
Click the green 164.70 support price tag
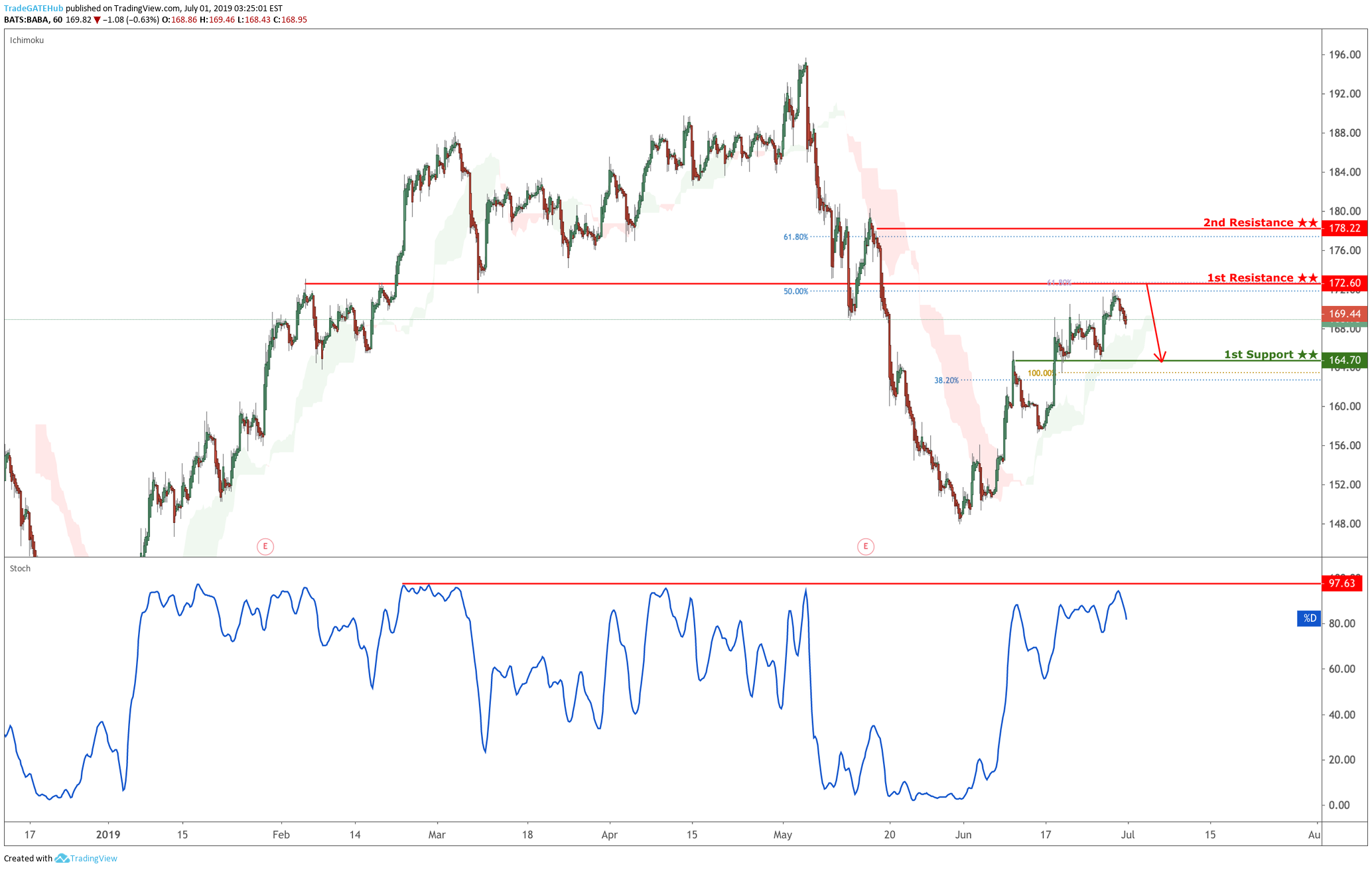pyautogui.click(x=1344, y=360)
